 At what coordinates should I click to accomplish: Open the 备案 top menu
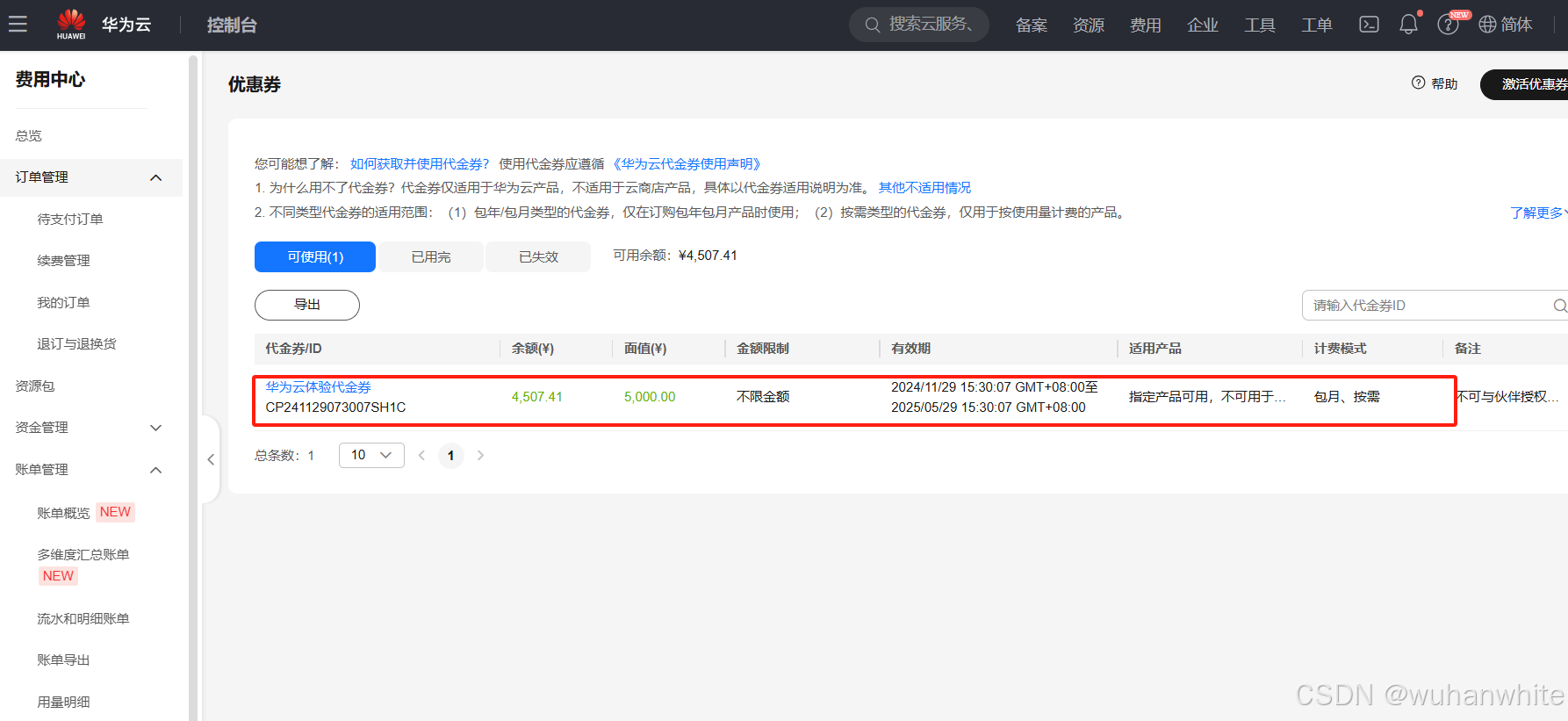click(x=1032, y=25)
